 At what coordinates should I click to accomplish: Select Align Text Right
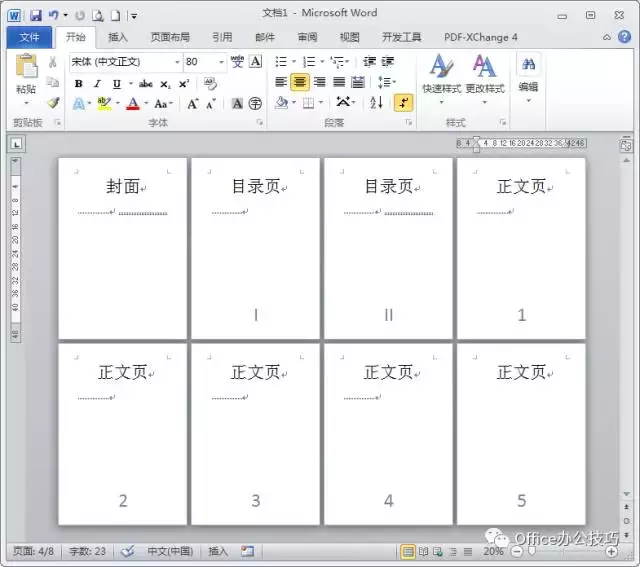320,82
